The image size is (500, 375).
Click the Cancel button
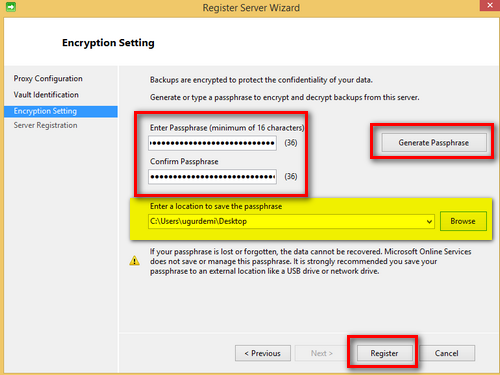(x=446, y=353)
